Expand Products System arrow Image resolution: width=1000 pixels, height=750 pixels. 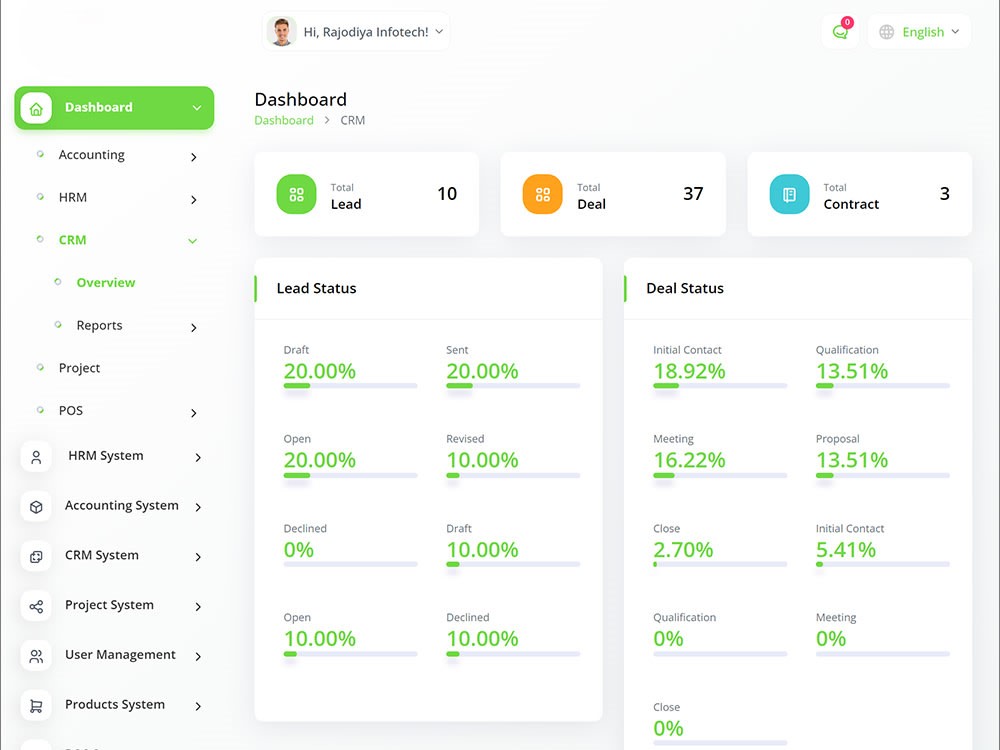coord(198,706)
